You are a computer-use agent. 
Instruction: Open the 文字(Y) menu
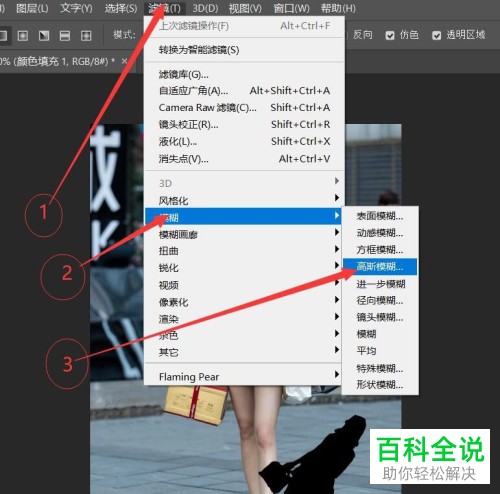76,8
